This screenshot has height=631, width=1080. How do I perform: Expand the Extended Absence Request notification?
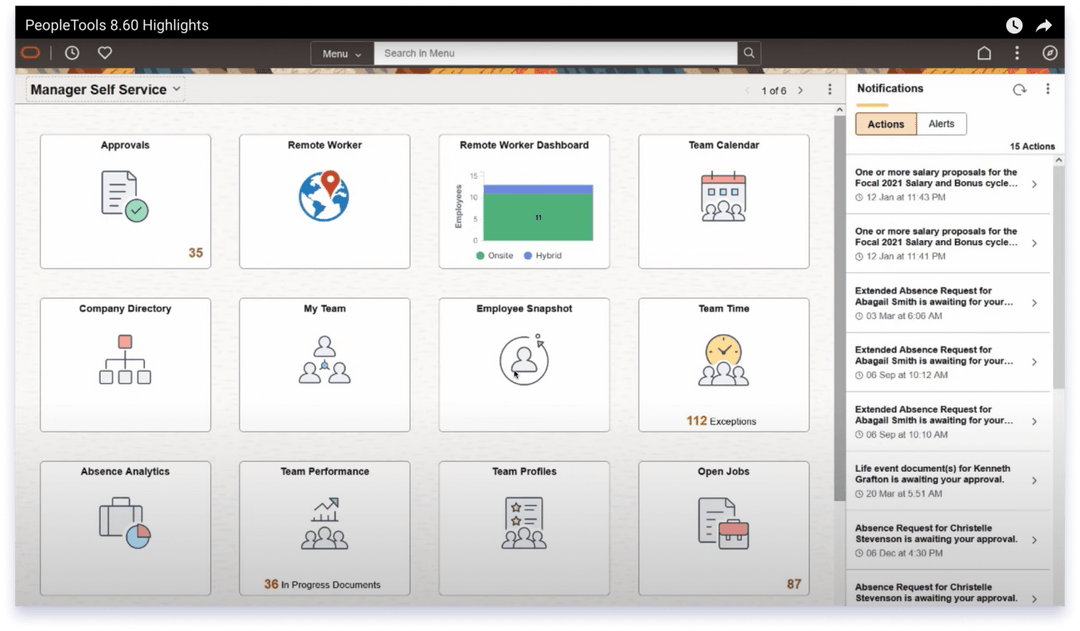(947, 303)
